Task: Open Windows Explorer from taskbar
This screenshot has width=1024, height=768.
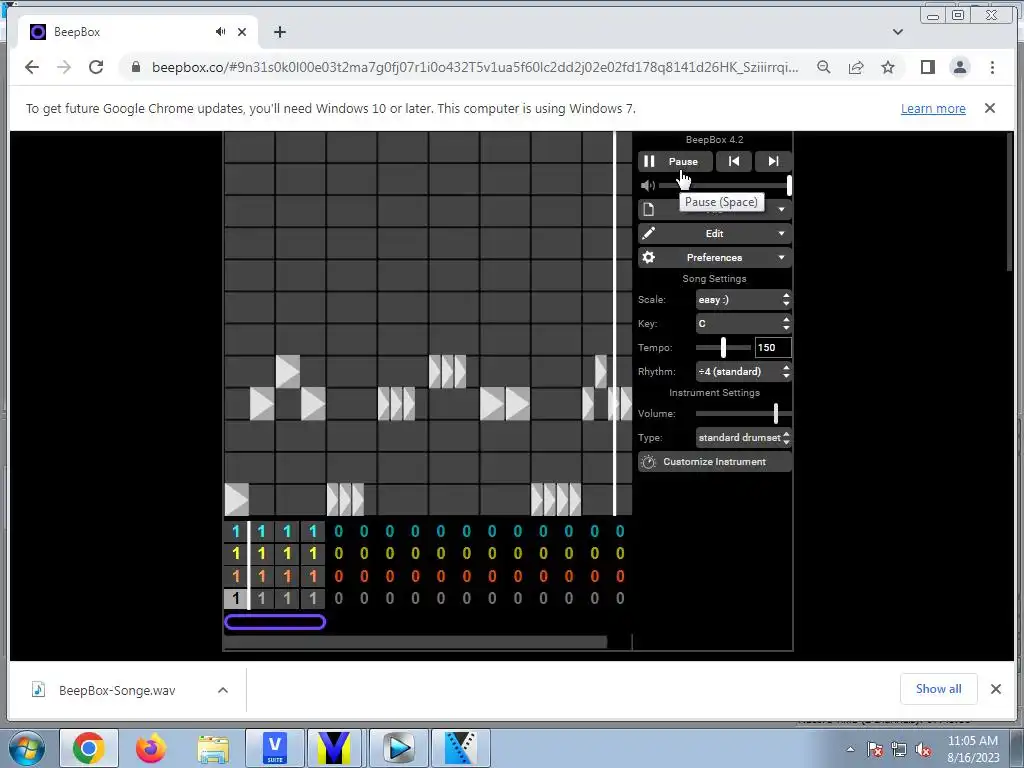Action: click(x=213, y=748)
